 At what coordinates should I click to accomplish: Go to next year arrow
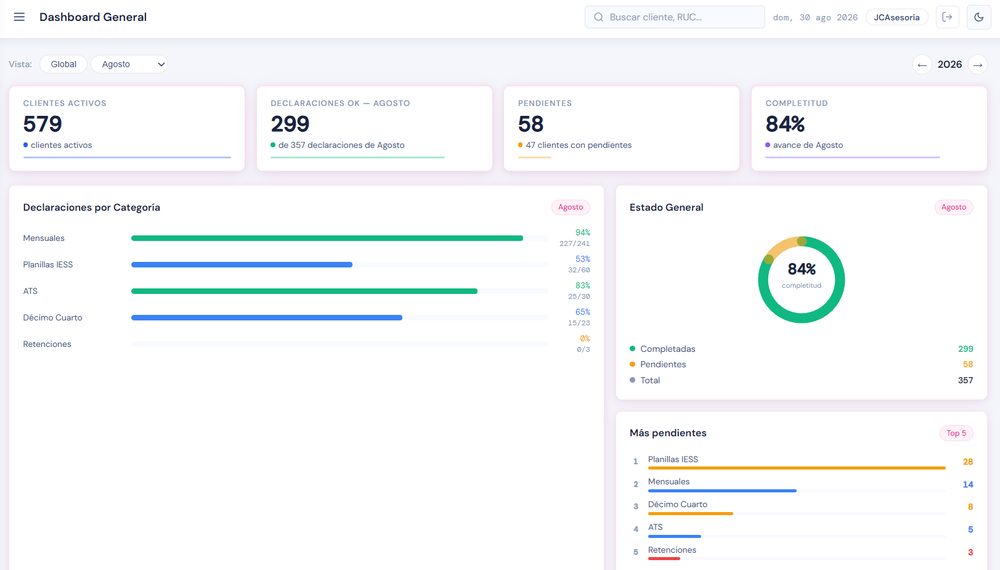[x=977, y=65]
